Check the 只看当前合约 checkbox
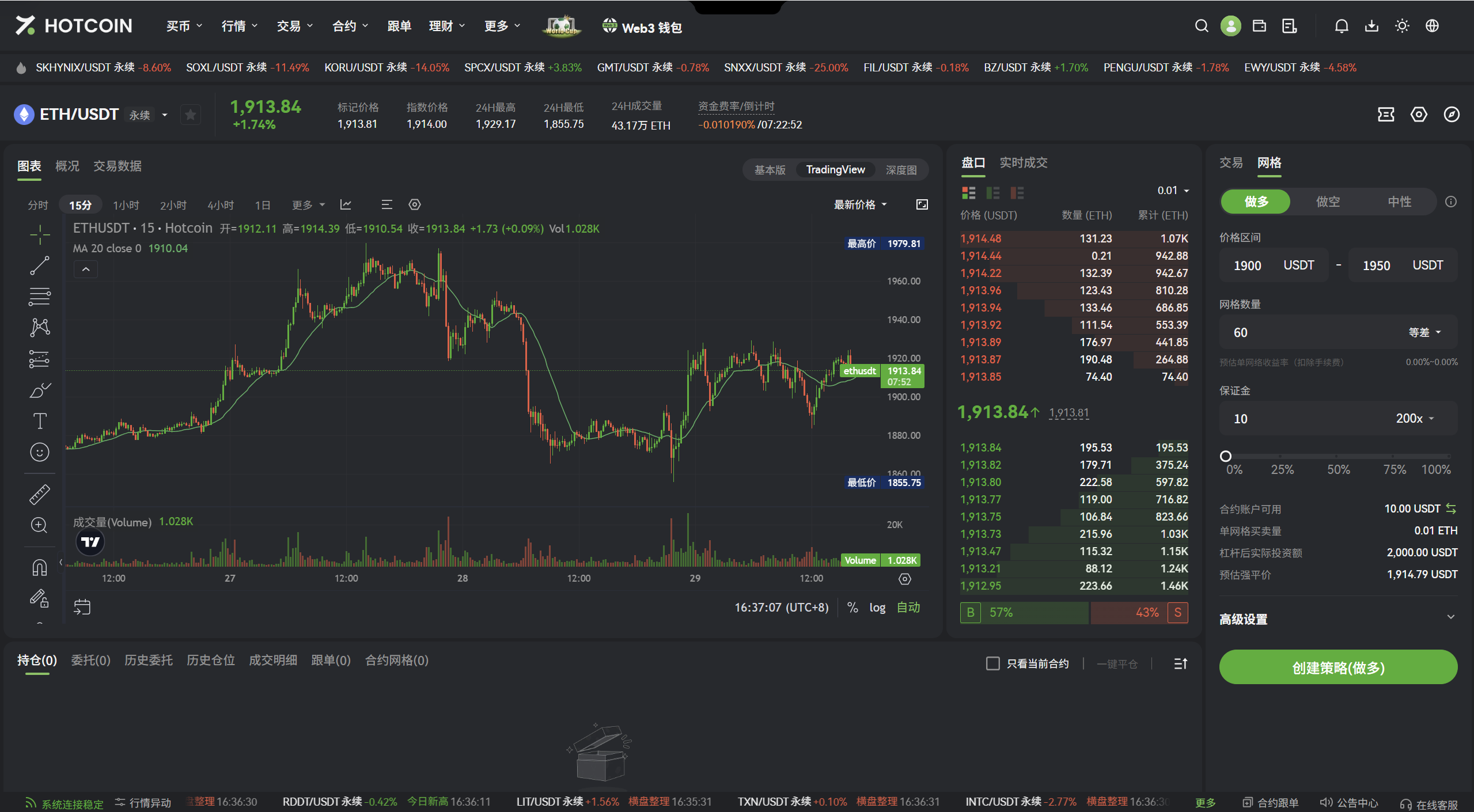 [x=992, y=663]
